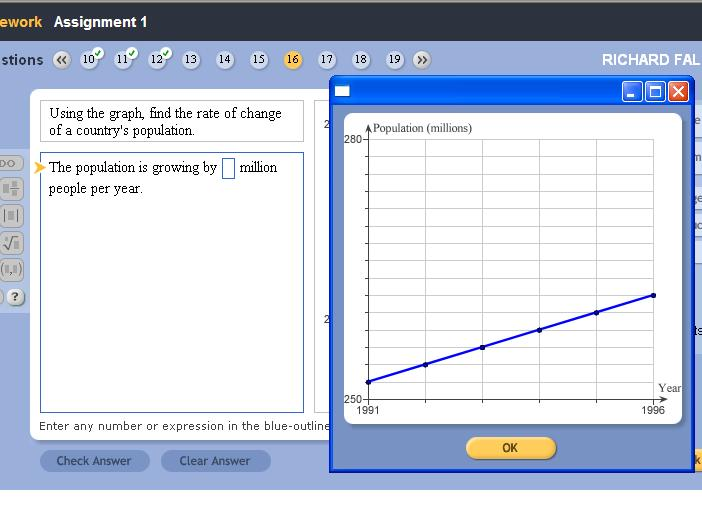Insert a fraction template from math palette
The image size is (702, 512).
point(11,189)
